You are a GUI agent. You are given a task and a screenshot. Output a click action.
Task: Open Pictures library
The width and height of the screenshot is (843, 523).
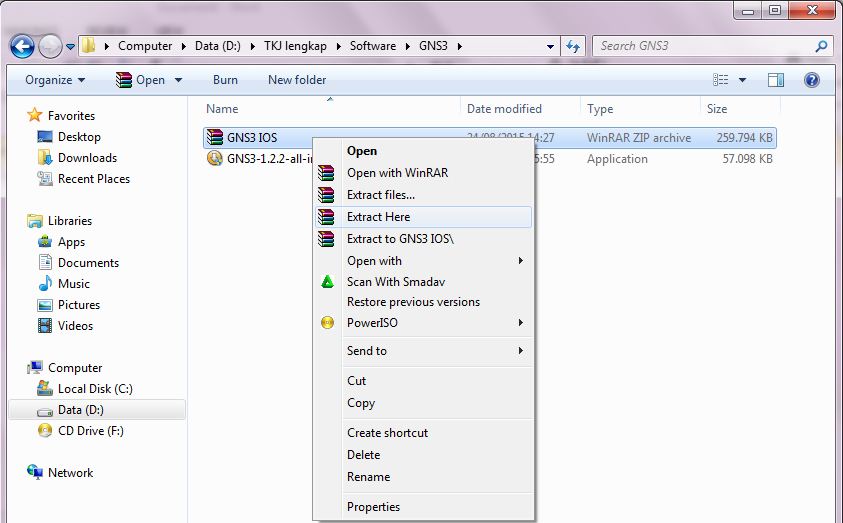(x=68, y=305)
